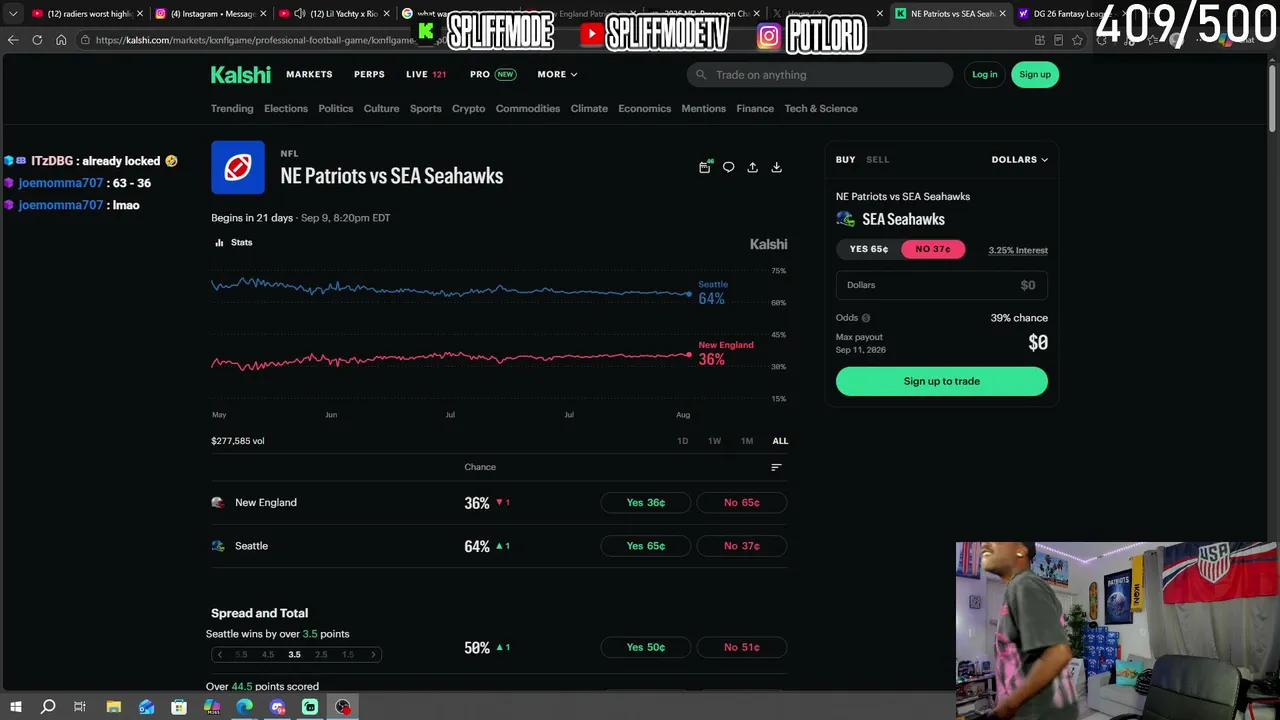
Task: Open the DOLLARS dropdown in trade panel
Action: (1019, 159)
